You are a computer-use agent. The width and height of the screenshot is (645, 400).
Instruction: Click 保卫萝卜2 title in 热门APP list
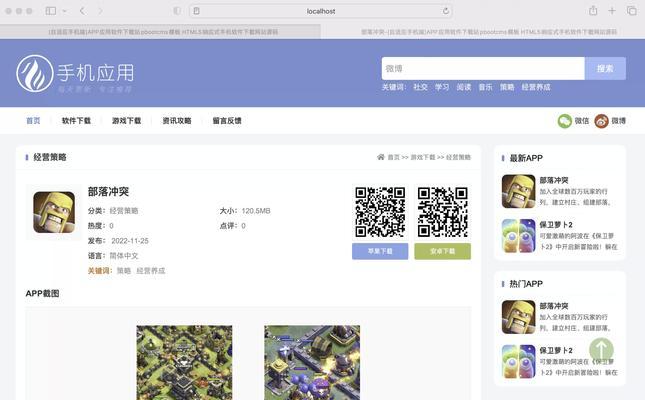pos(556,350)
